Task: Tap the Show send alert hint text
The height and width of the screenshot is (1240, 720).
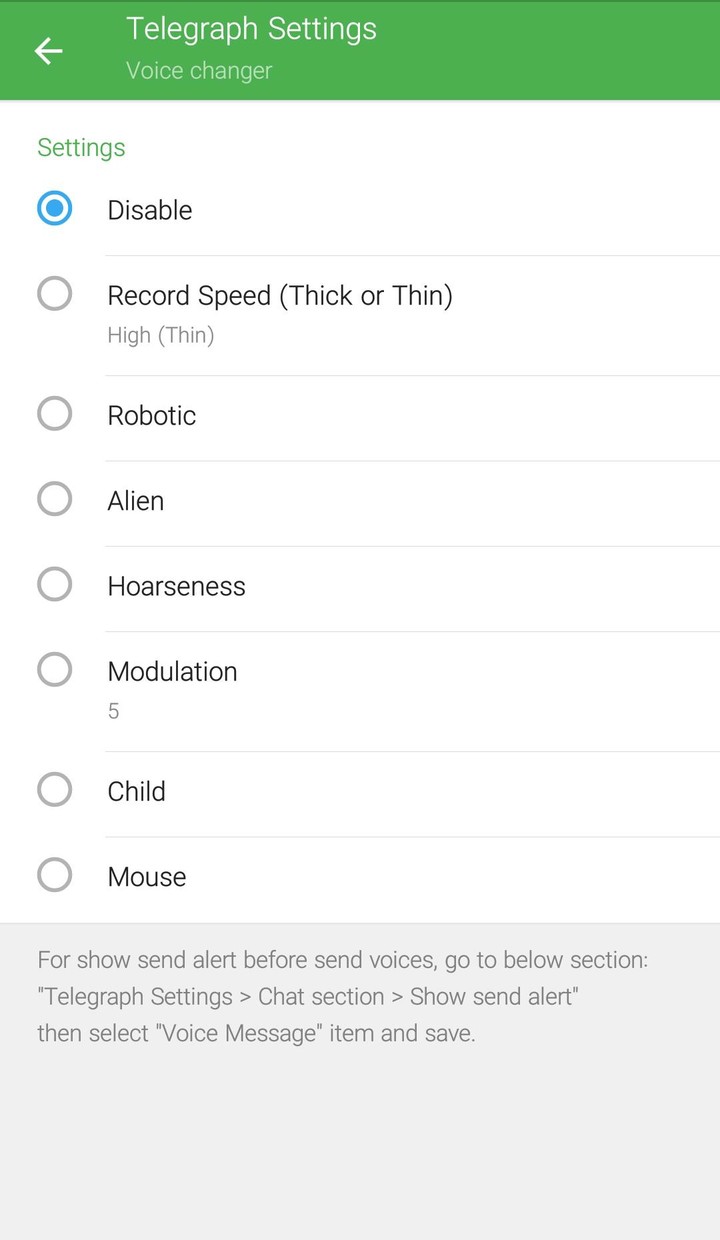Action: click(343, 996)
